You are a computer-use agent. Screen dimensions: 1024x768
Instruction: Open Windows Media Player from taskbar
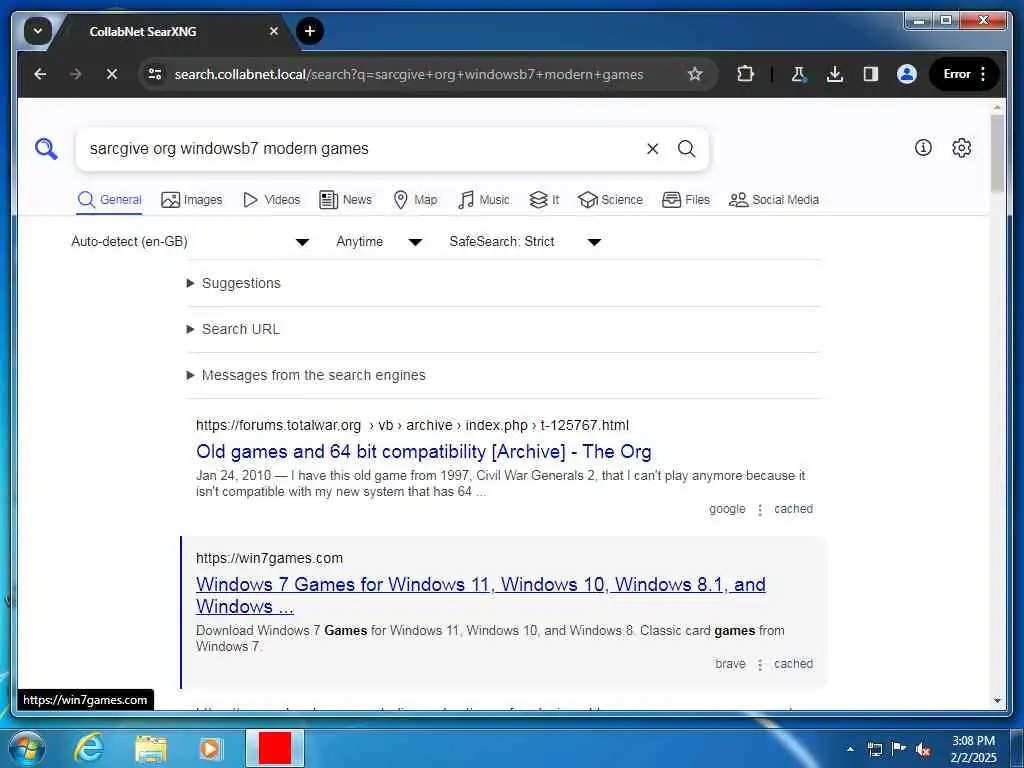coord(210,748)
